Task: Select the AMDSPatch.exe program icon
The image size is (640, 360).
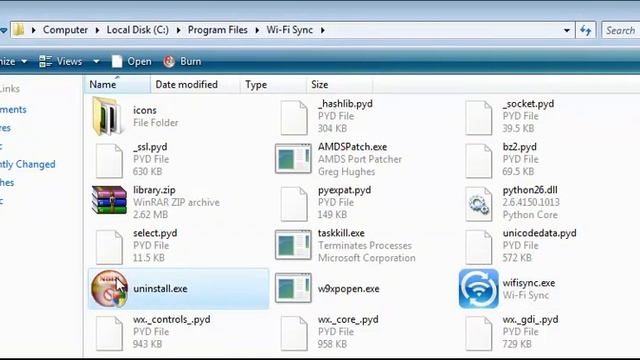Action: 293,158
